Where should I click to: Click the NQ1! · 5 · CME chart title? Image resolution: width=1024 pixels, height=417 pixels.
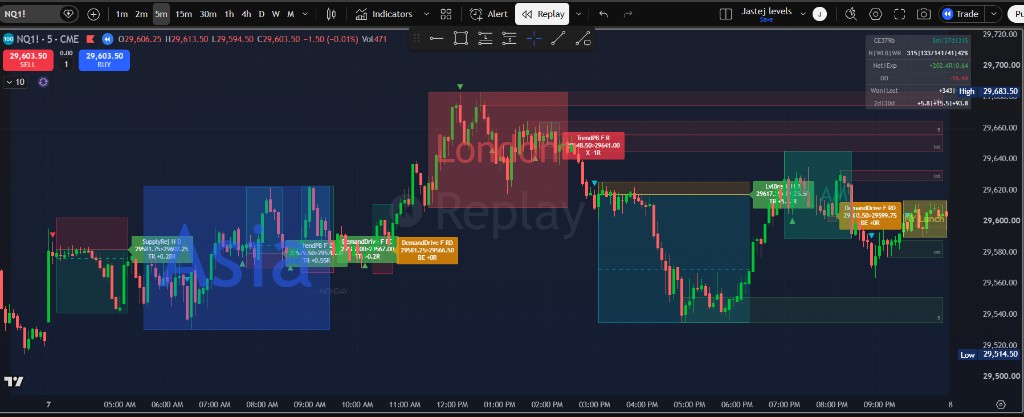coord(48,39)
